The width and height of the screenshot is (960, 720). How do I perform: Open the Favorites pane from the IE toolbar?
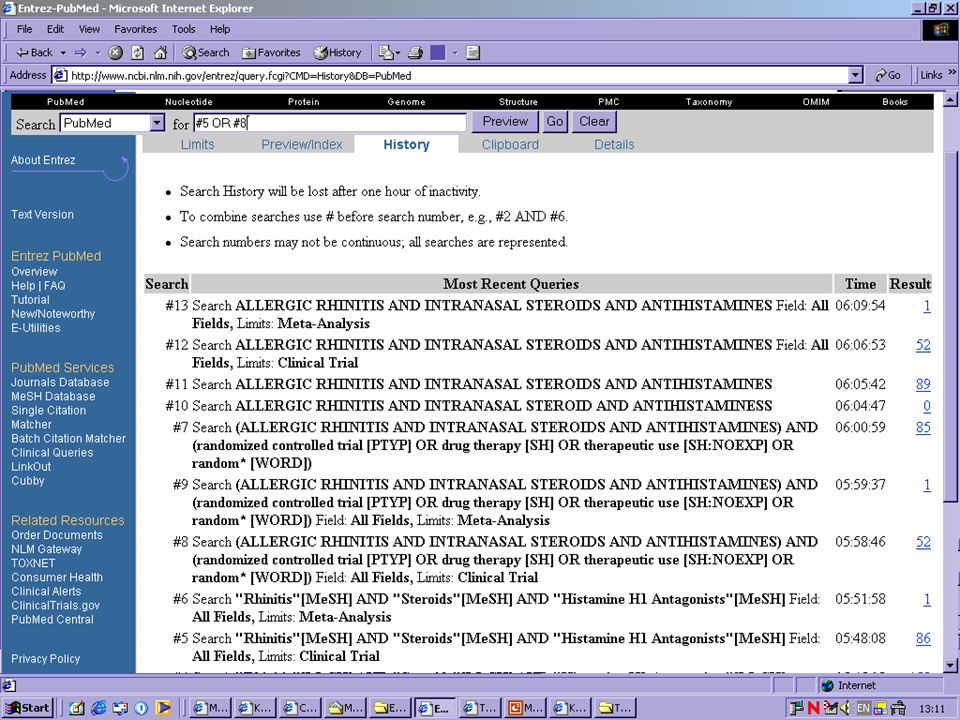coord(271,53)
